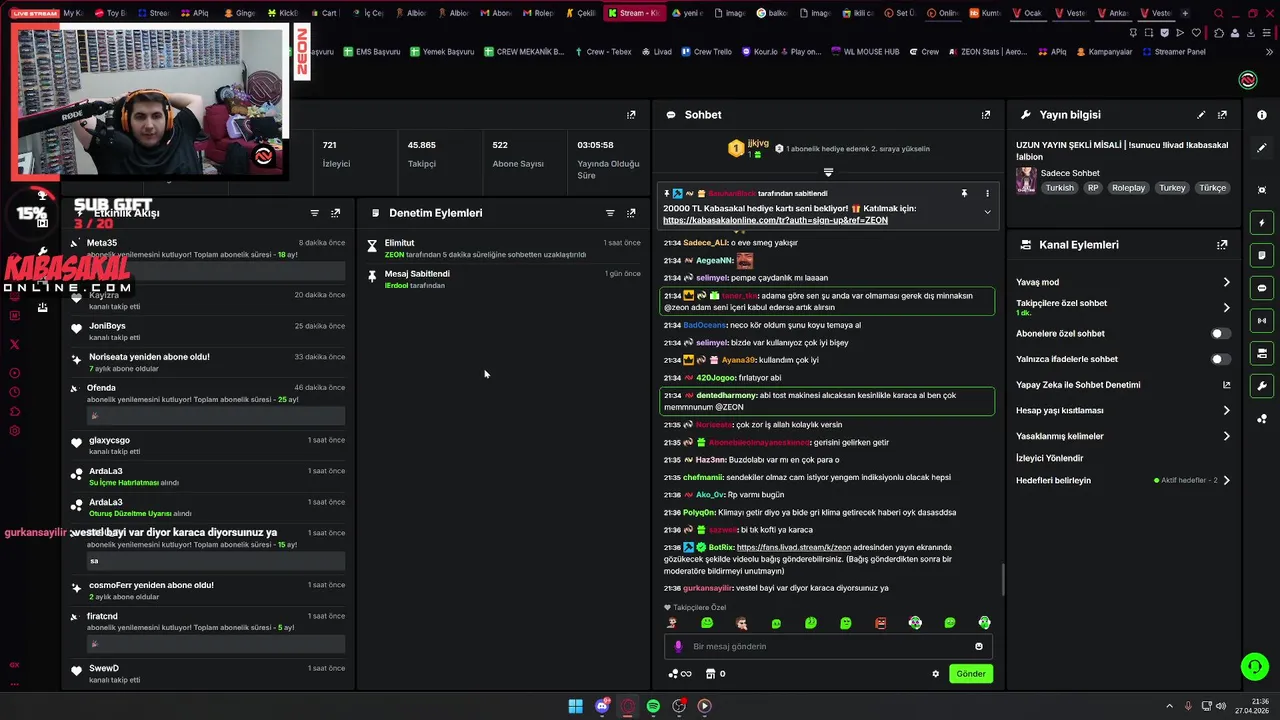This screenshot has width=1280, height=720.
Task: Open the shop icon showing 0
Action: (715, 674)
